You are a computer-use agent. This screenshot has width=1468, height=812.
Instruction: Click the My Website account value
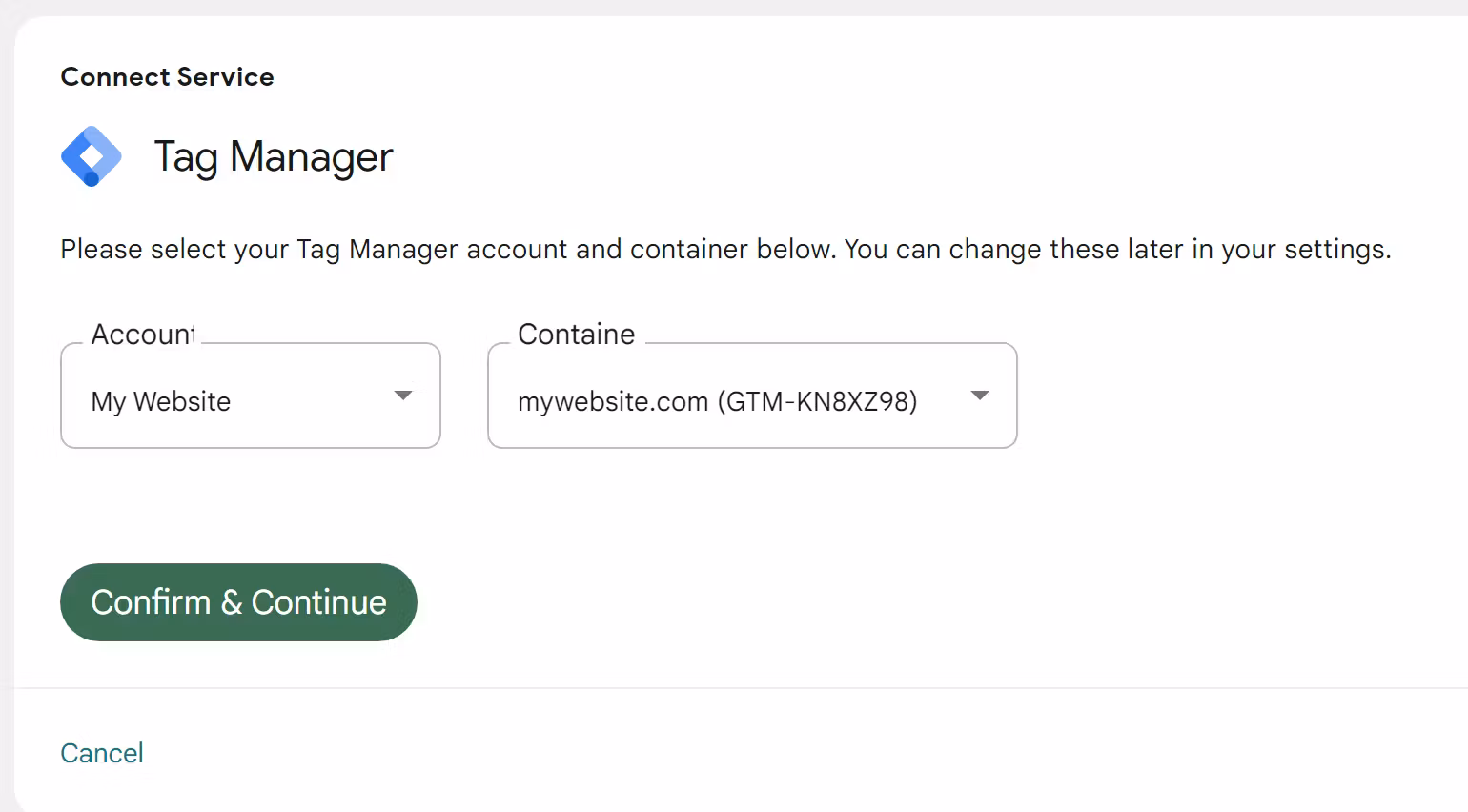(160, 401)
